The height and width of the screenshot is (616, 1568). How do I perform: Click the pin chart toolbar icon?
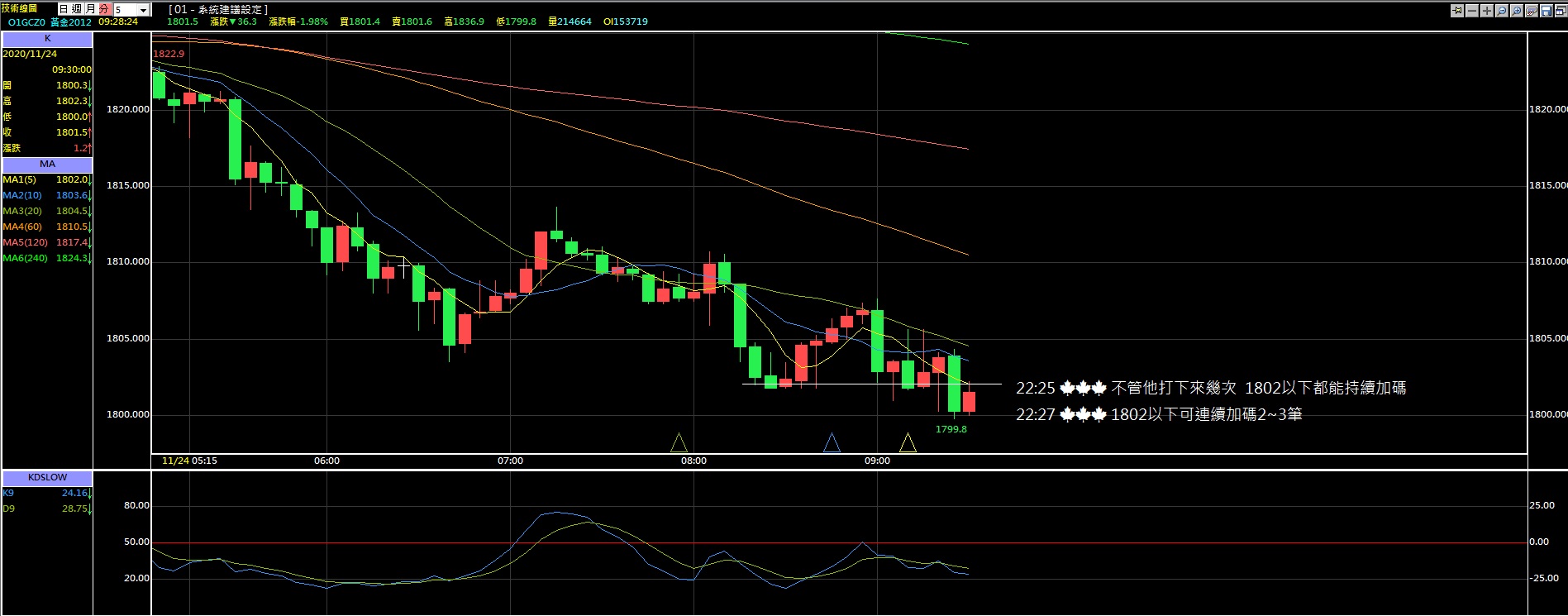click(x=1457, y=11)
